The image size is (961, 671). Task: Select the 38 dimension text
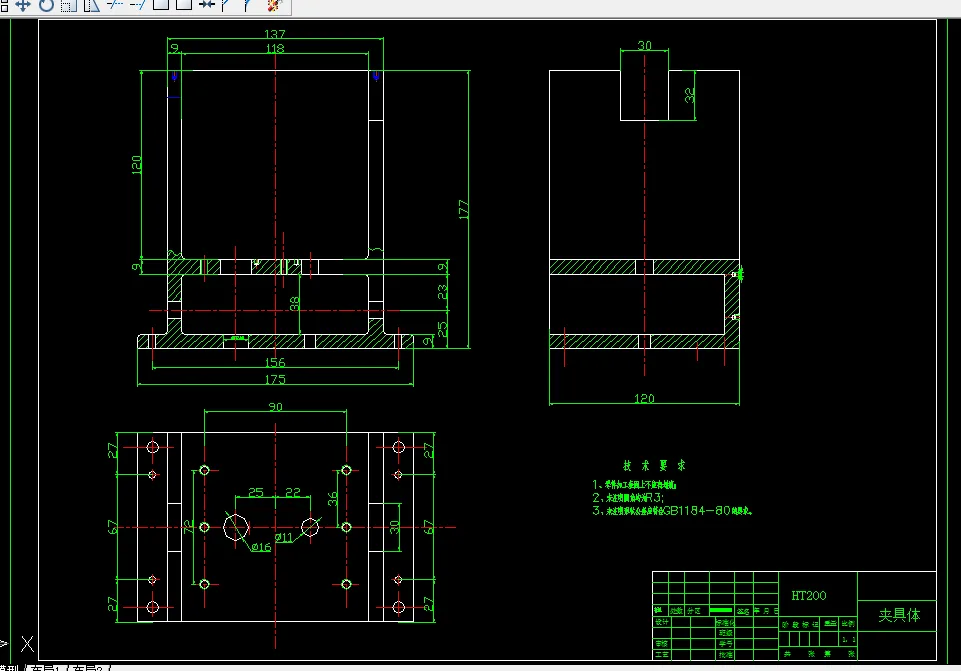(294, 303)
